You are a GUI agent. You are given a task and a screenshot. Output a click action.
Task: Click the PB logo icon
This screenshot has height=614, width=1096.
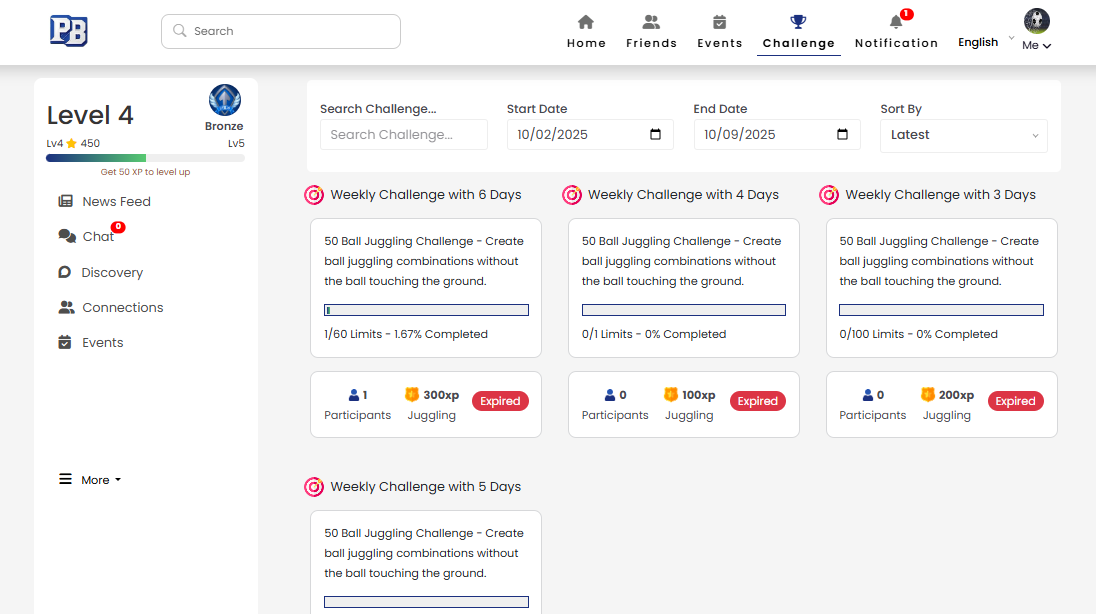69,31
